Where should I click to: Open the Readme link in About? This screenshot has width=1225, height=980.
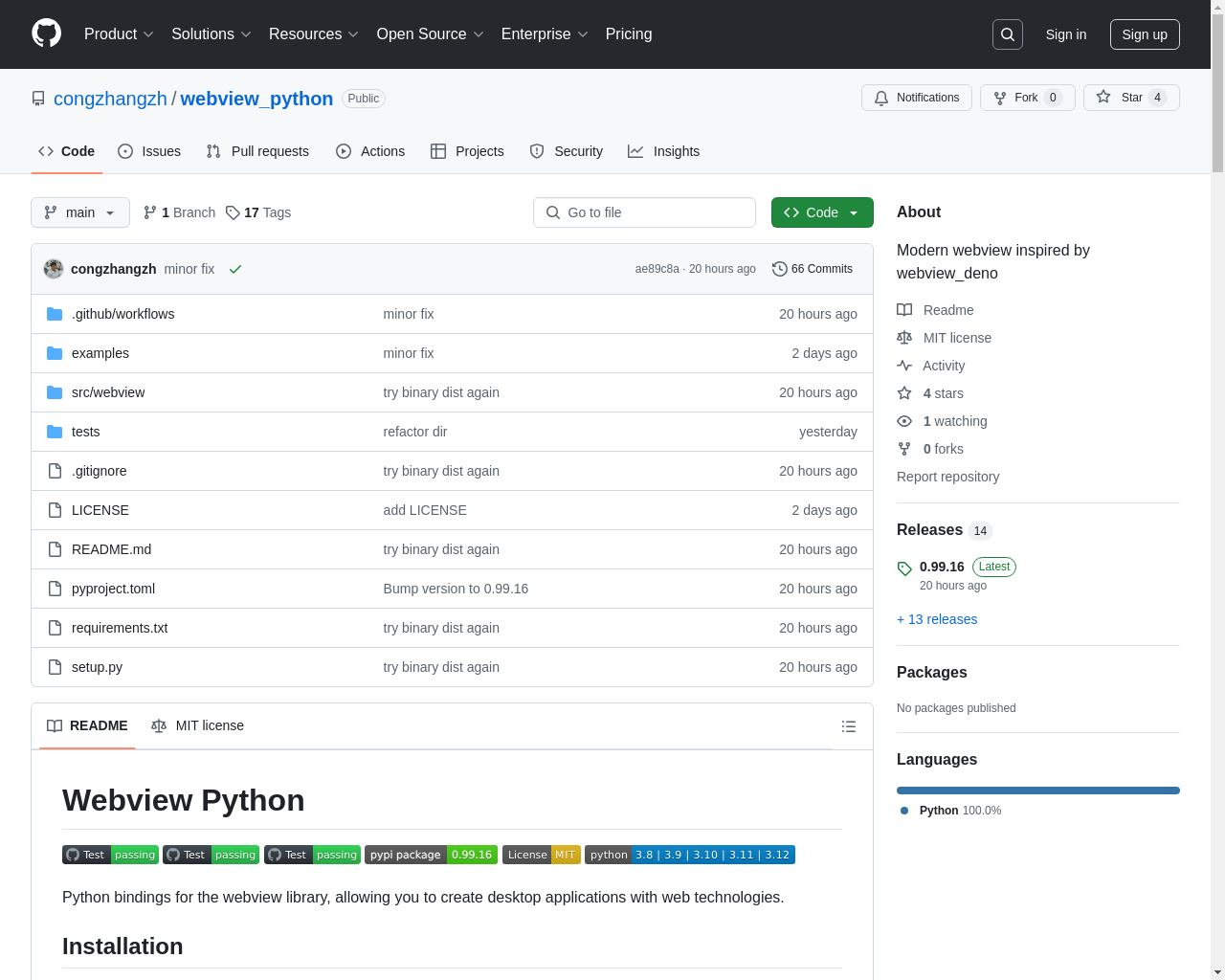(x=935, y=310)
